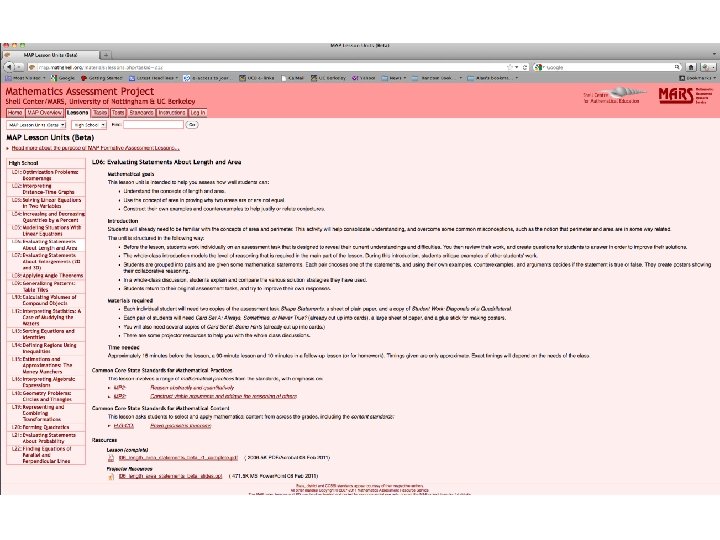Open the Bookmarks menu at toolbar end
This screenshot has width=720, height=540.
pyautogui.click(x=698, y=78)
